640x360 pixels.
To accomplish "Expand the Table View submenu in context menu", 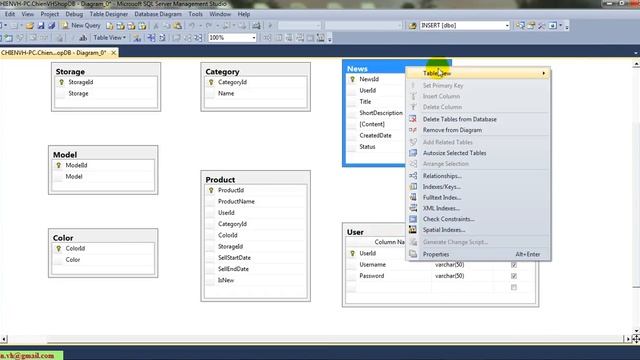I will 478,73.
